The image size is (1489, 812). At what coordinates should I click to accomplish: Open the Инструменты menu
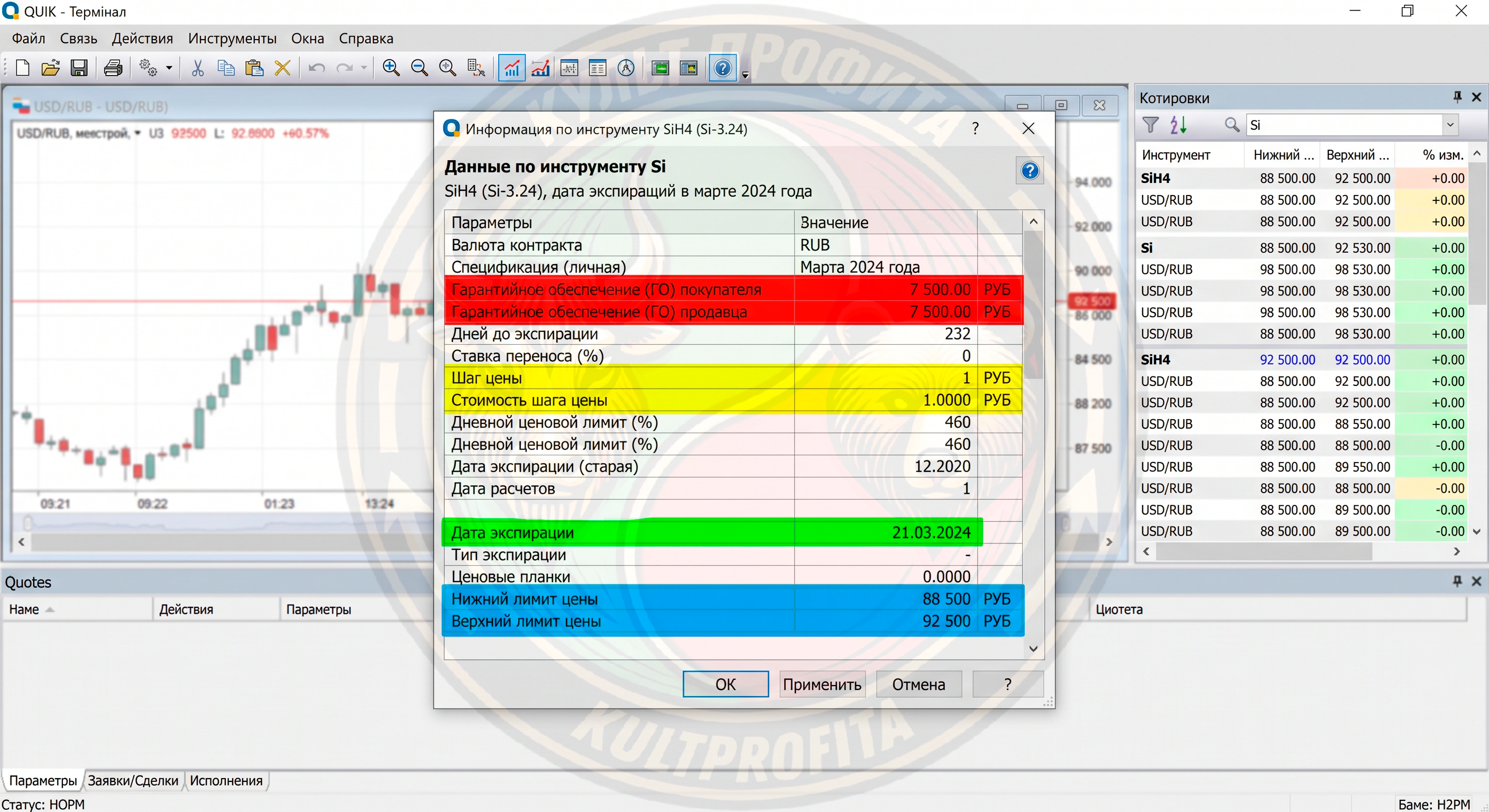[232, 39]
